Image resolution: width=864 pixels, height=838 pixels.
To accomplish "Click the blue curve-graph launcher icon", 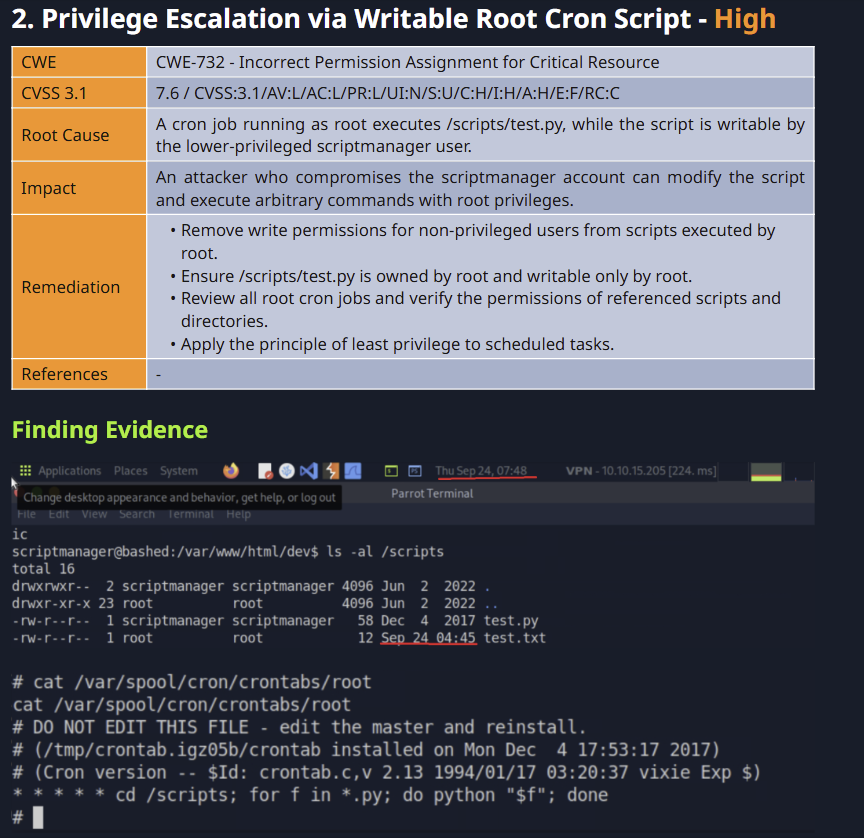I will point(353,471).
